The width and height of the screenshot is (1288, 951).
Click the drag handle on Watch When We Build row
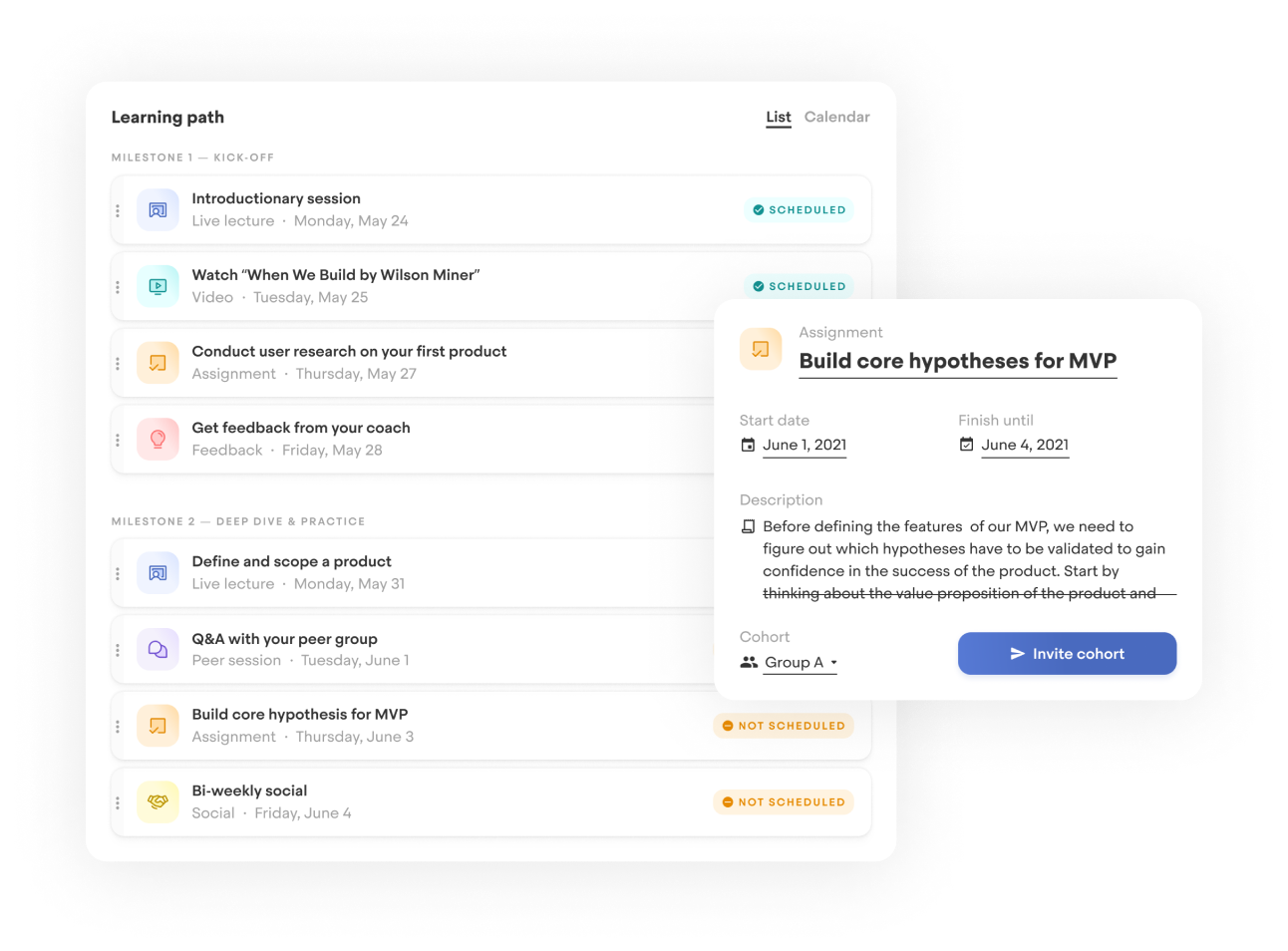click(118, 287)
